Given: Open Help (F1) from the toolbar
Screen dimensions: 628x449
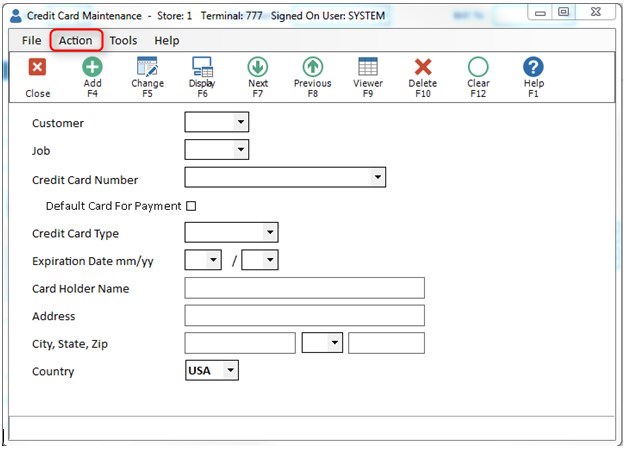Looking at the screenshot, I should (x=533, y=68).
